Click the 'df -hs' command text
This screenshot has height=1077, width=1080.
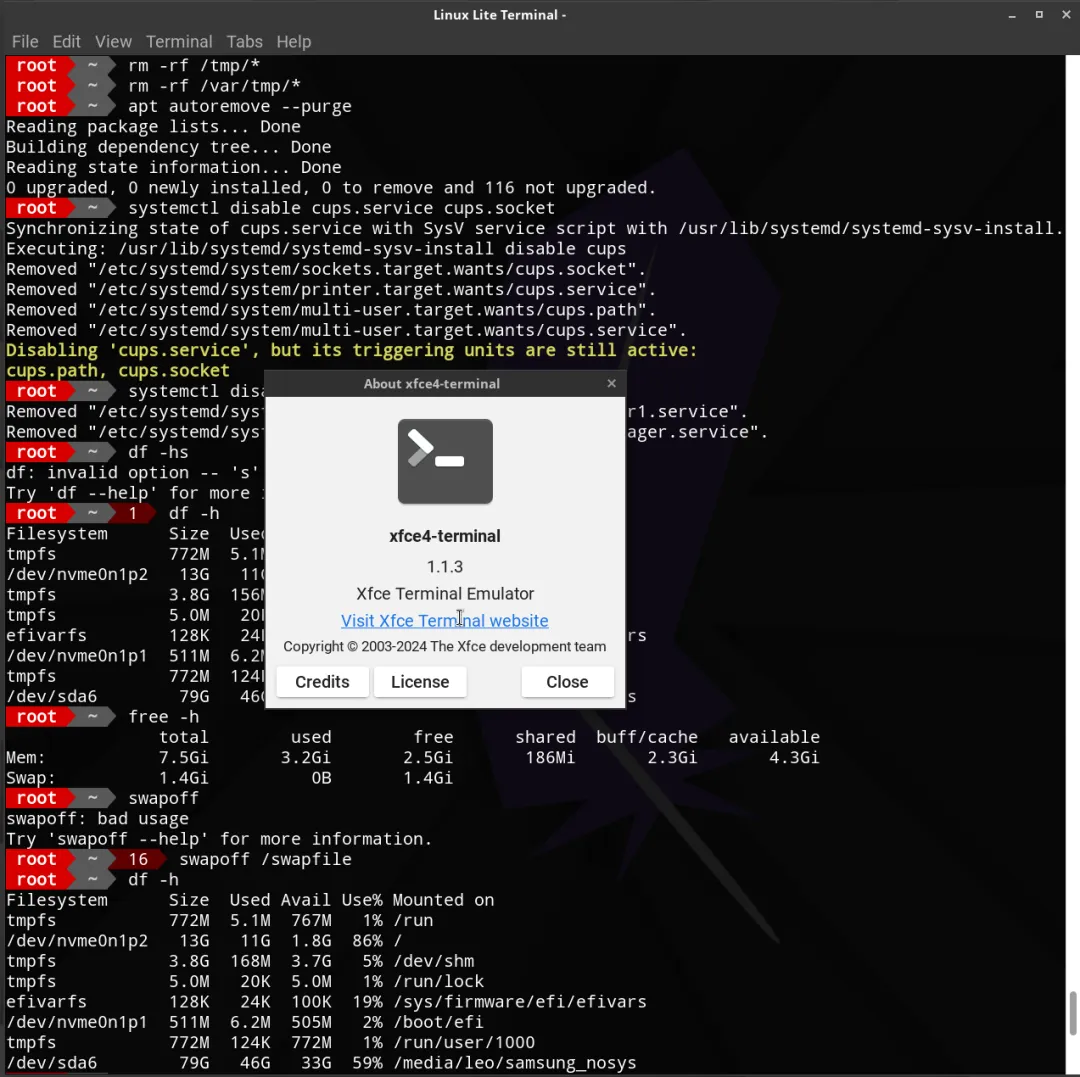tap(158, 452)
